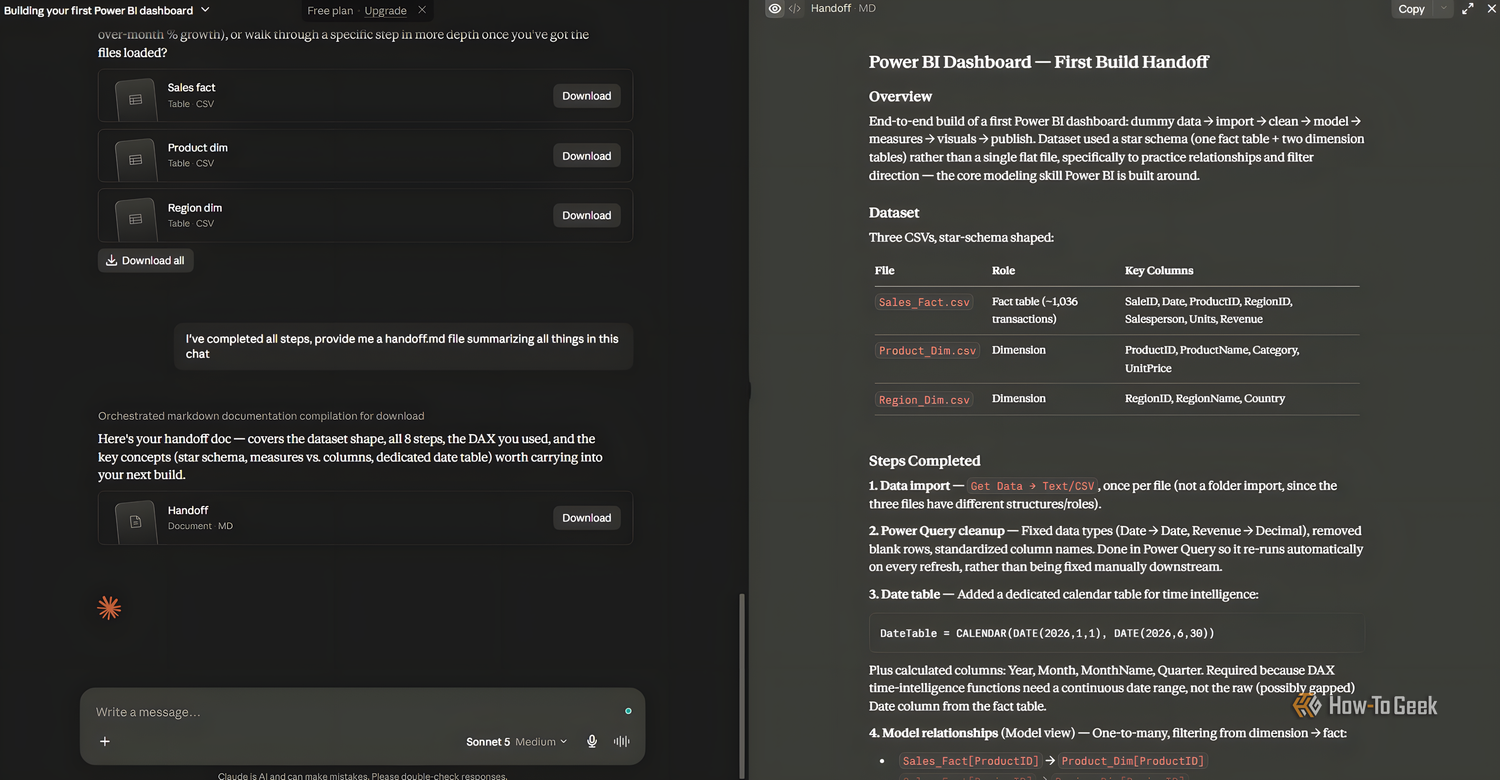1500x780 pixels.
Task: Close the Handoff artifact panel
Action: [x=1491, y=9]
